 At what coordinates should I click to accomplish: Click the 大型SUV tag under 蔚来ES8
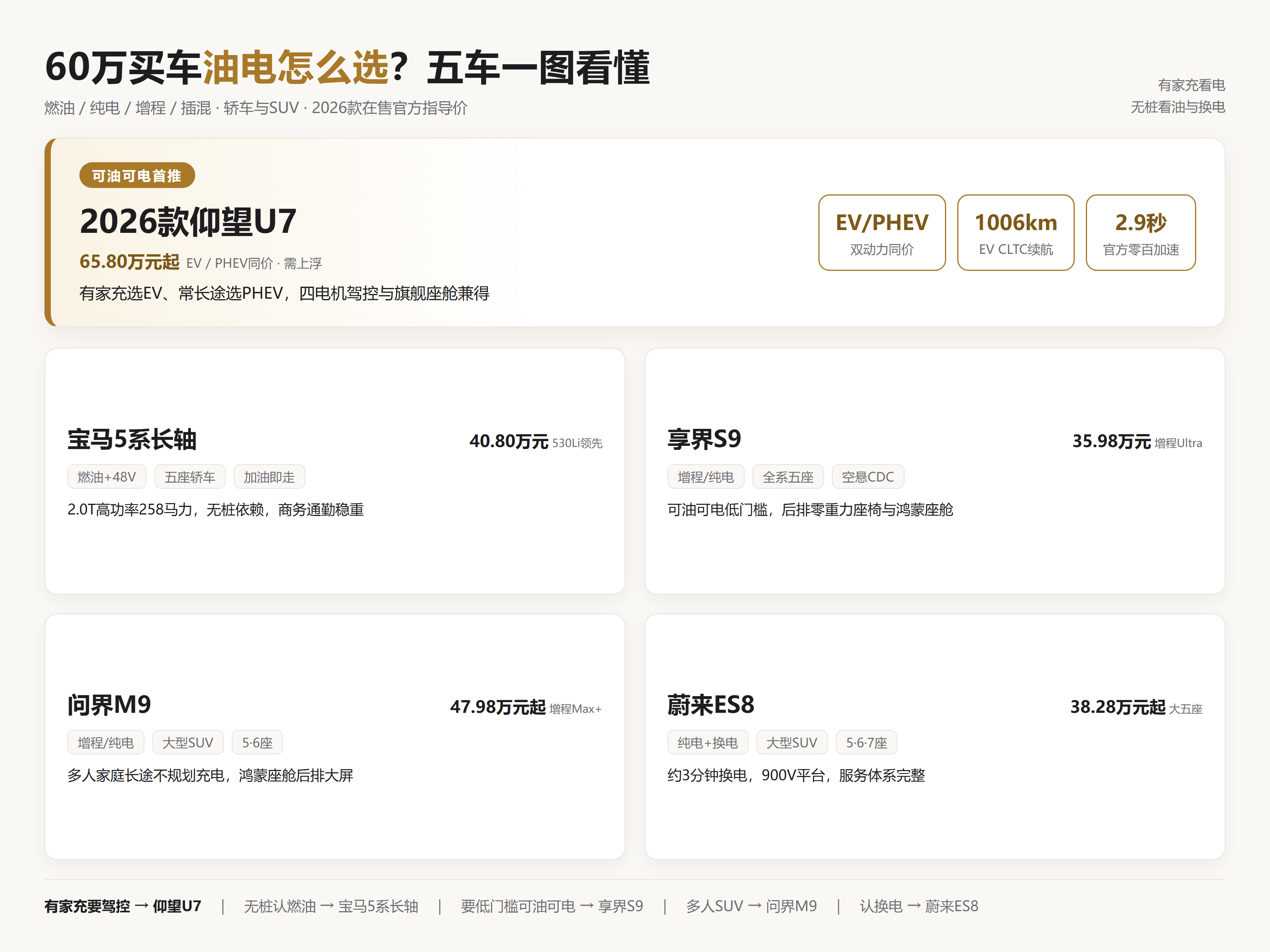(792, 743)
